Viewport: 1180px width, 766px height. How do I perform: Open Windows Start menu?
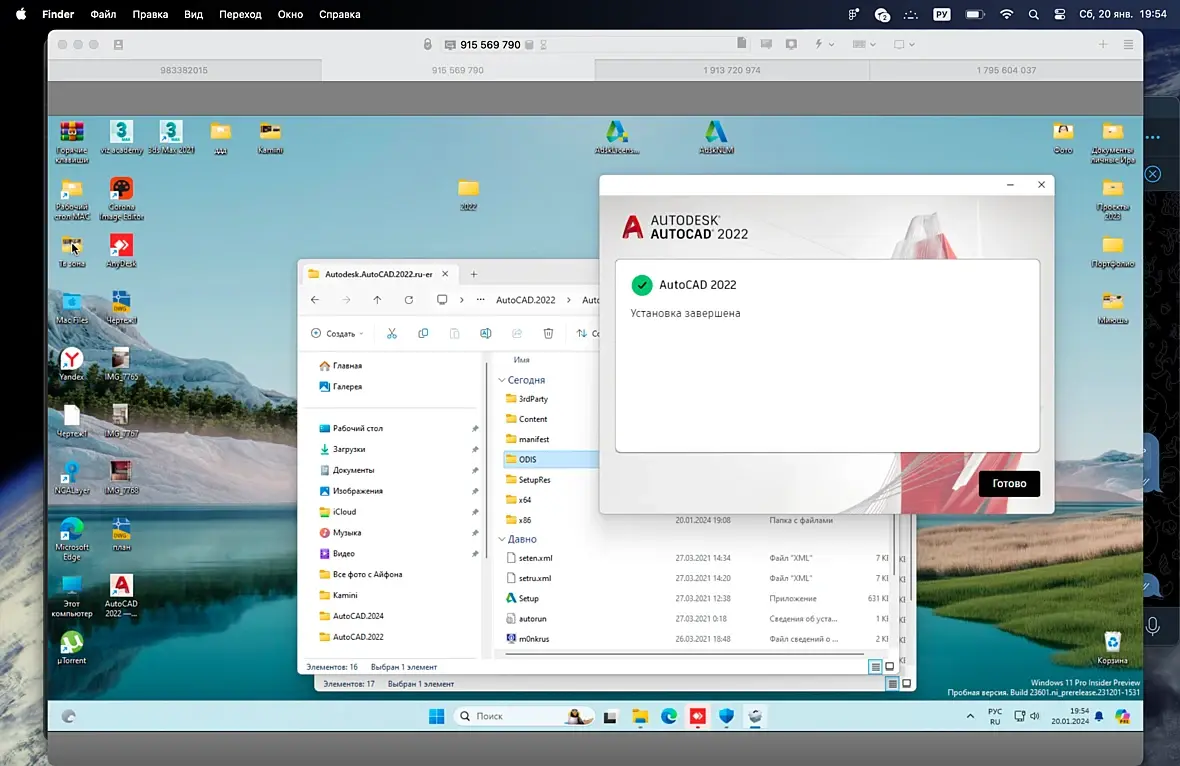coord(436,716)
